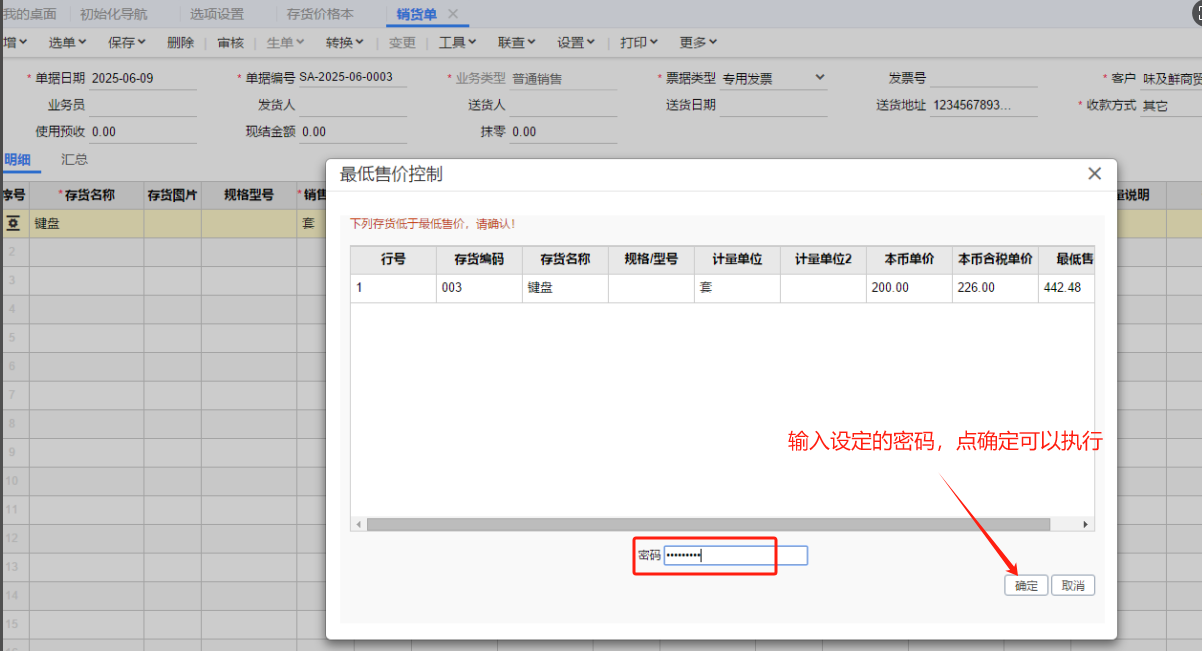Open the 选项设置 tab

pyautogui.click(x=217, y=14)
